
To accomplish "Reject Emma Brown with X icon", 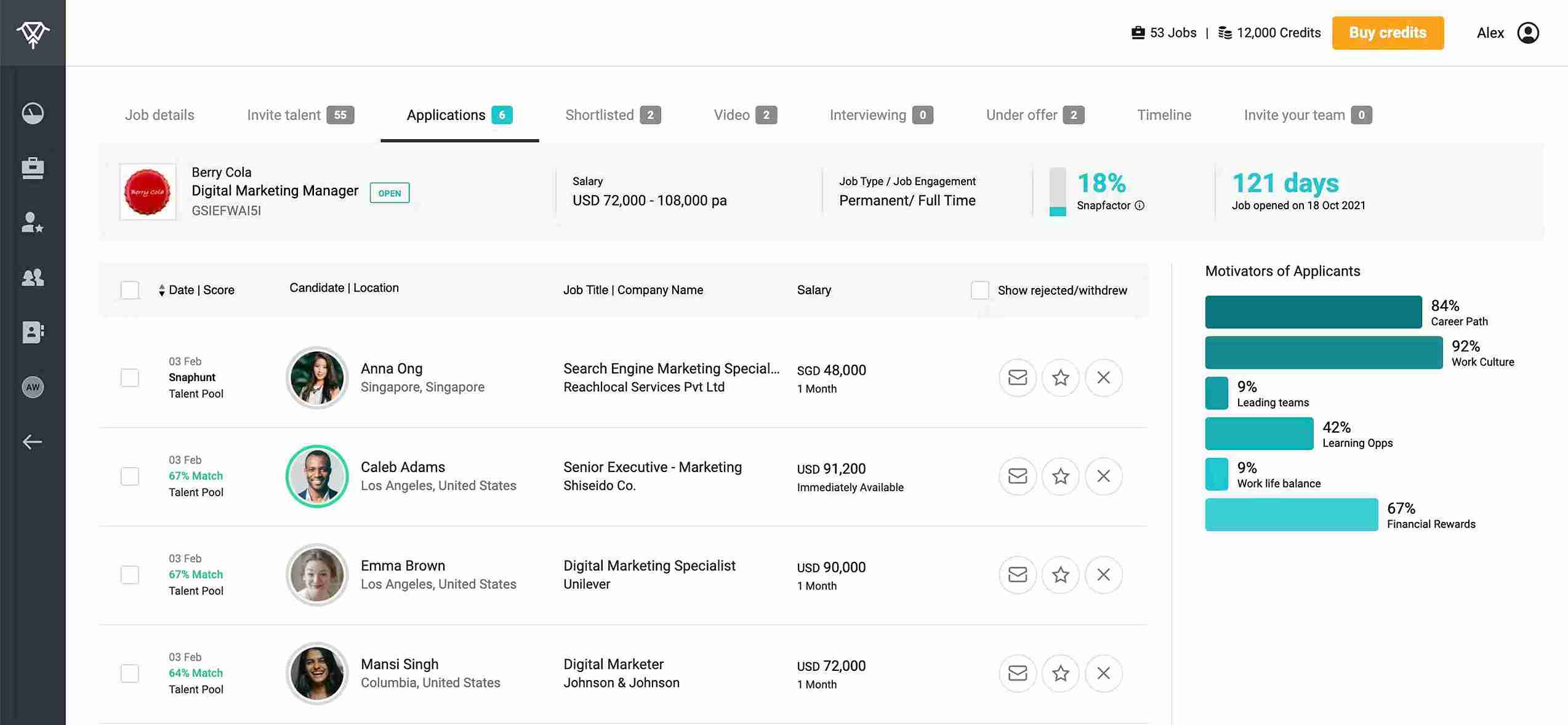I will click(x=1103, y=574).
